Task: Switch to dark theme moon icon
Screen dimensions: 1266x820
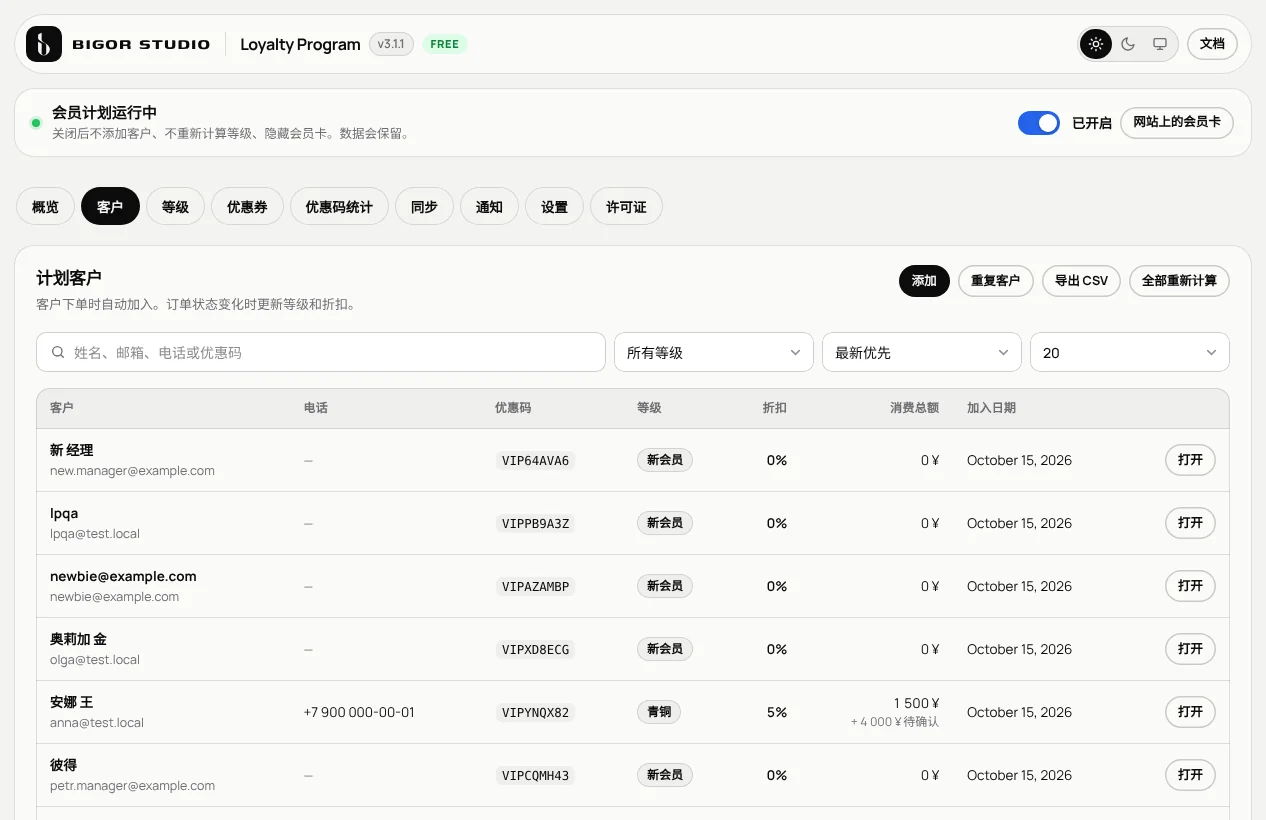Action: pyautogui.click(x=1128, y=44)
